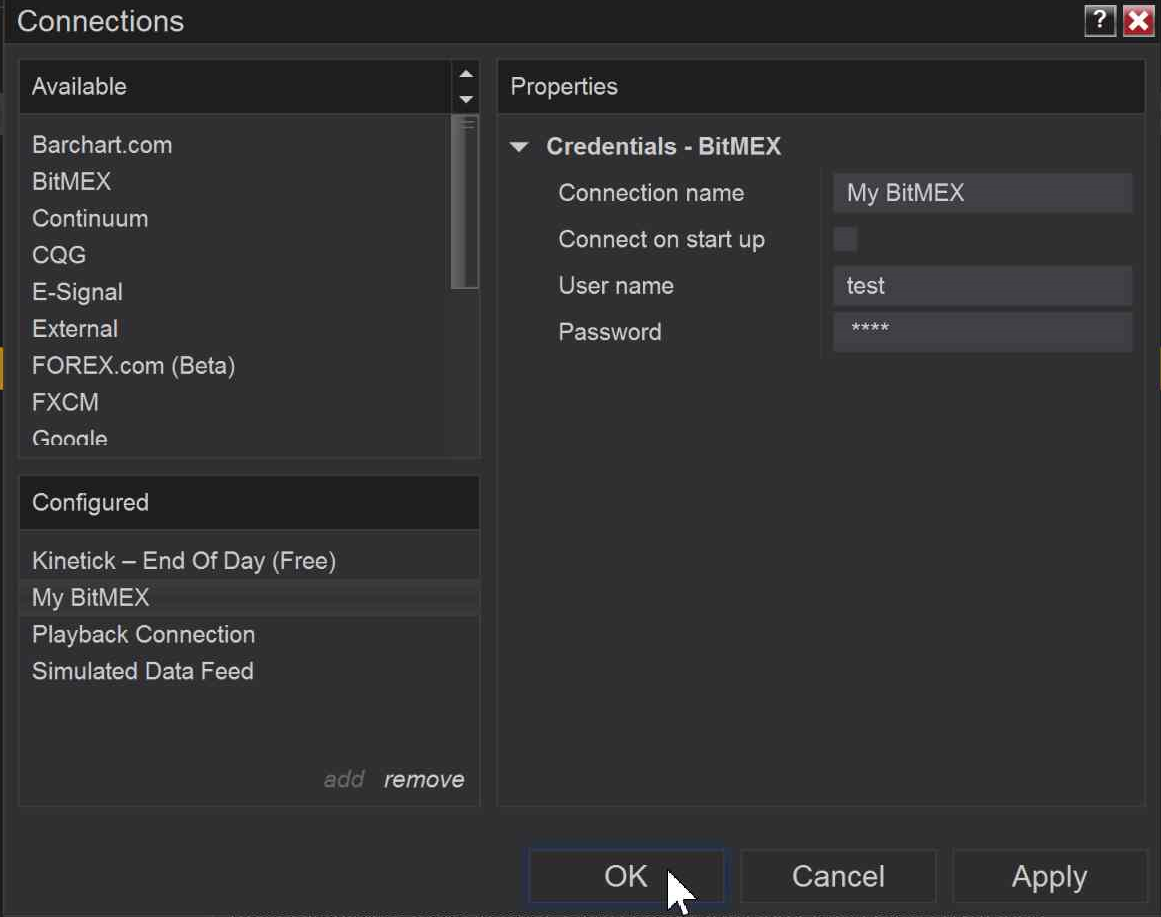The image size is (1161, 917).
Task: Select FOREX.com (Beta) in Available list
Action: (x=134, y=366)
